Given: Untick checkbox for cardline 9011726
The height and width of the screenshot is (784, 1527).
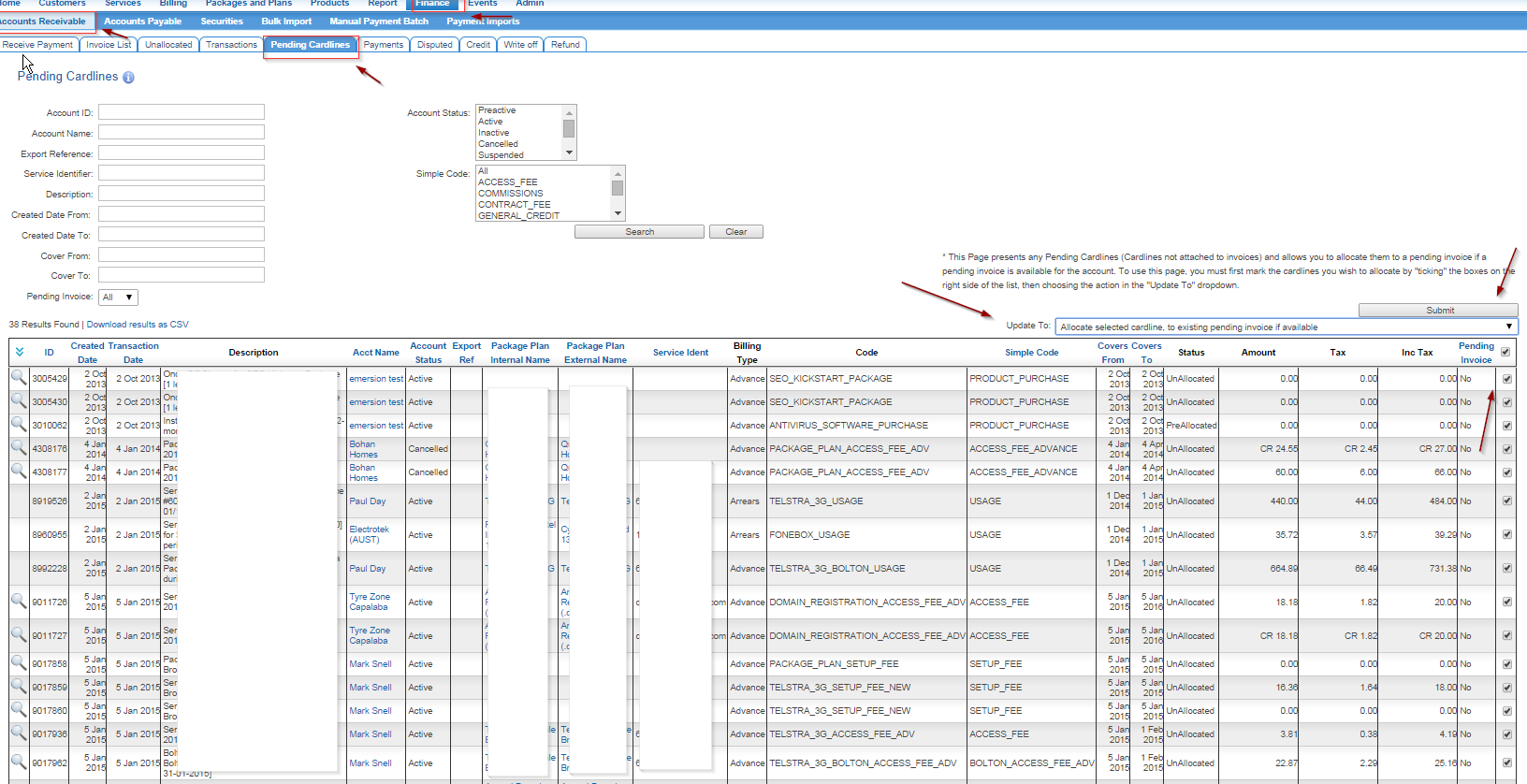Looking at the screenshot, I should (1507, 602).
